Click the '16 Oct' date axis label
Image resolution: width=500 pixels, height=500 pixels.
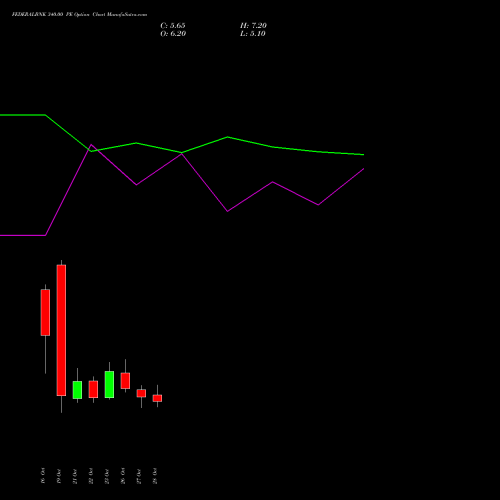click(43, 476)
